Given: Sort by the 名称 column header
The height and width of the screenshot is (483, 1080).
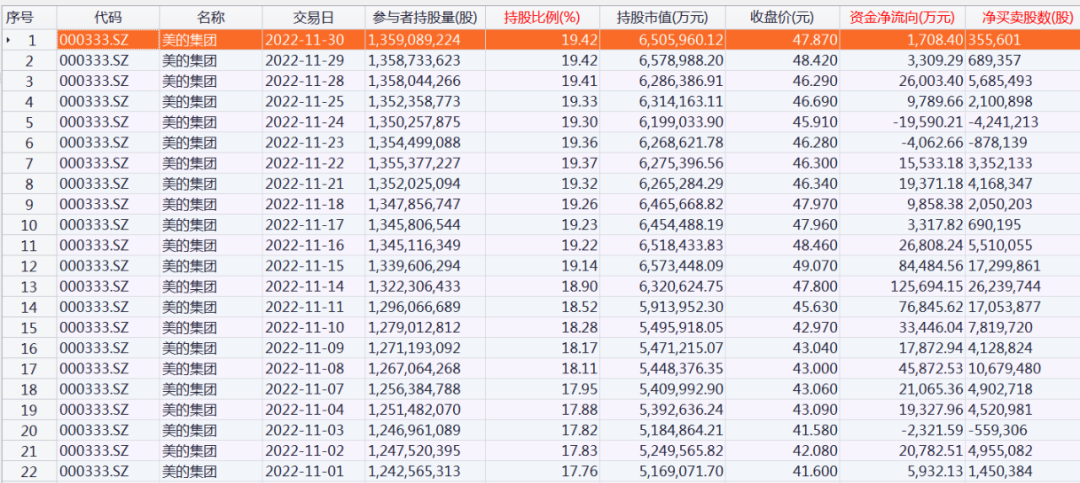Looking at the screenshot, I should coord(211,17).
